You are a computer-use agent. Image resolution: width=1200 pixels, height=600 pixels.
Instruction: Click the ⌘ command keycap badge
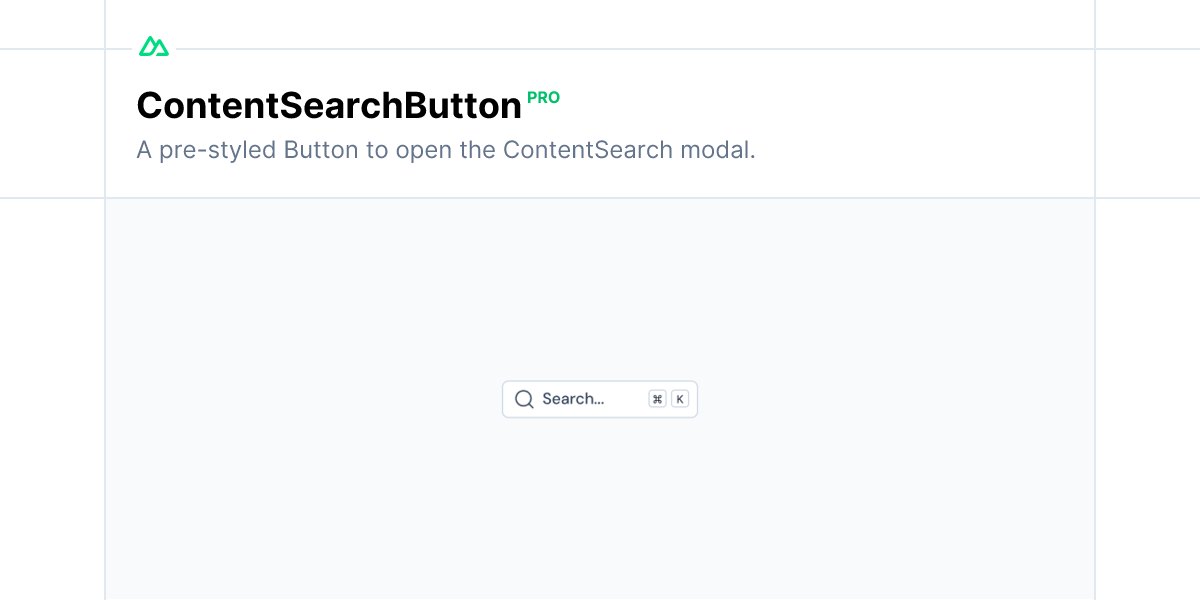coord(657,399)
